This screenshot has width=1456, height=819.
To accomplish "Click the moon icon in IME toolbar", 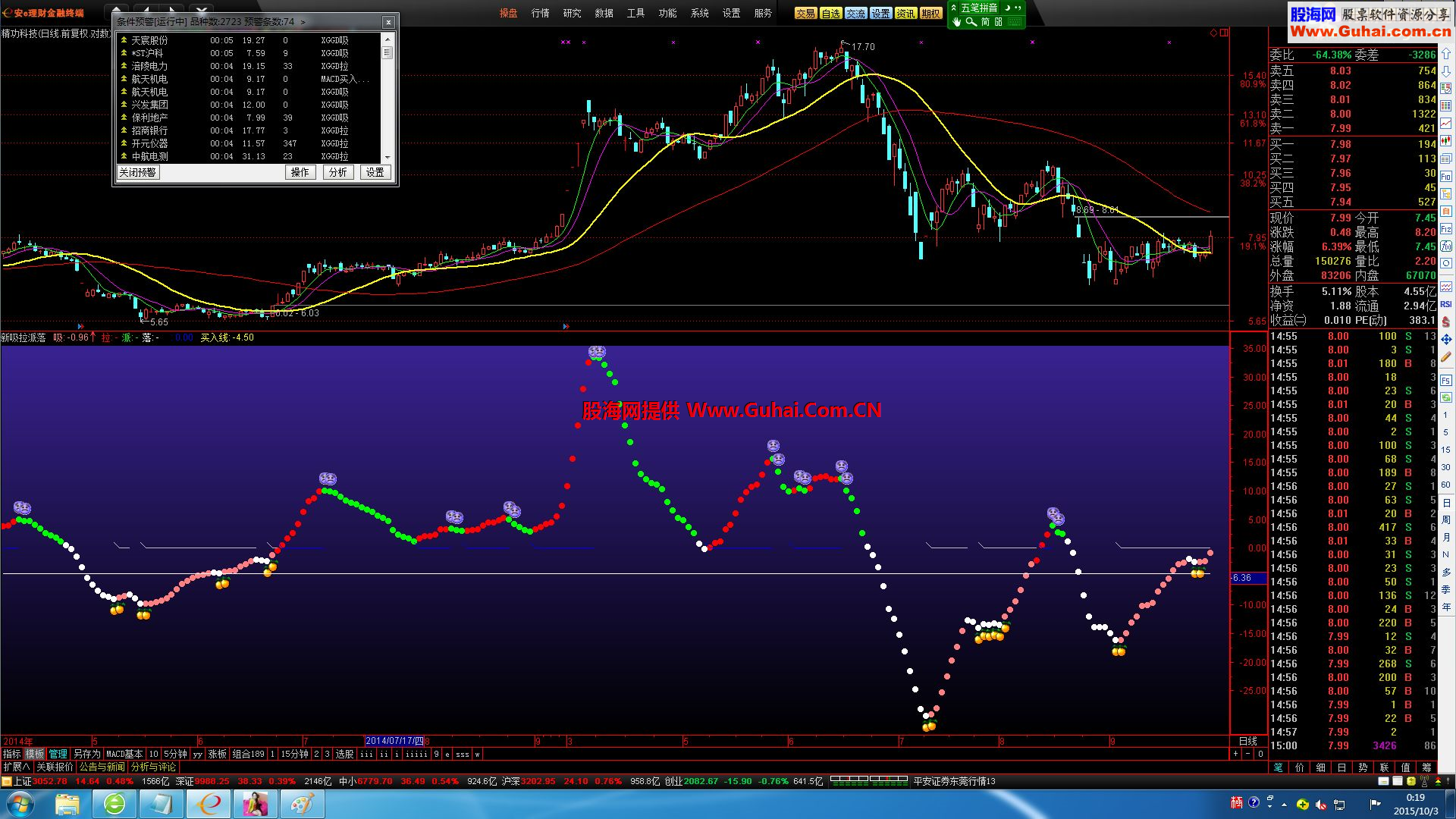I will click(x=1008, y=8).
